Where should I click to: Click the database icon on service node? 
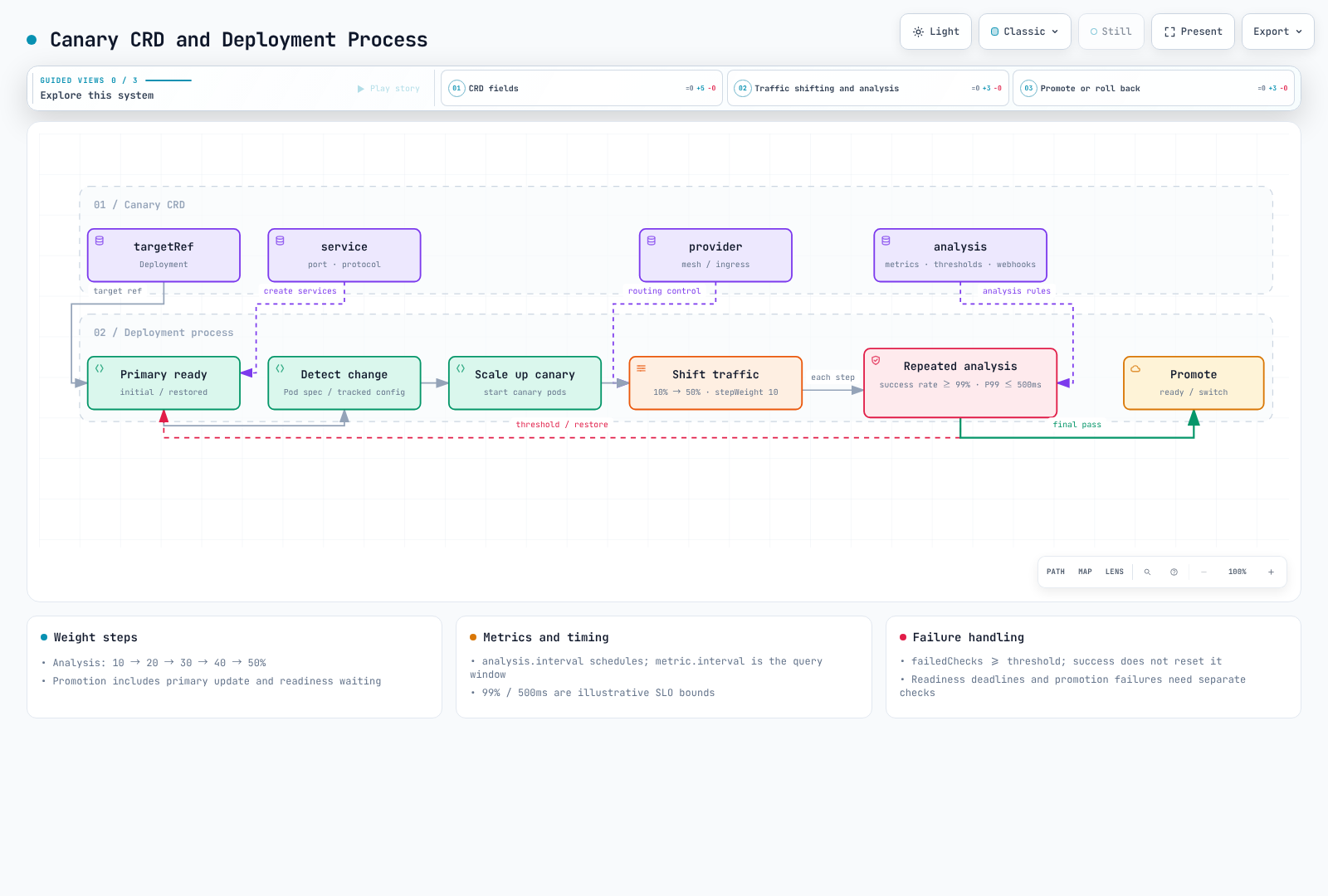280,241
